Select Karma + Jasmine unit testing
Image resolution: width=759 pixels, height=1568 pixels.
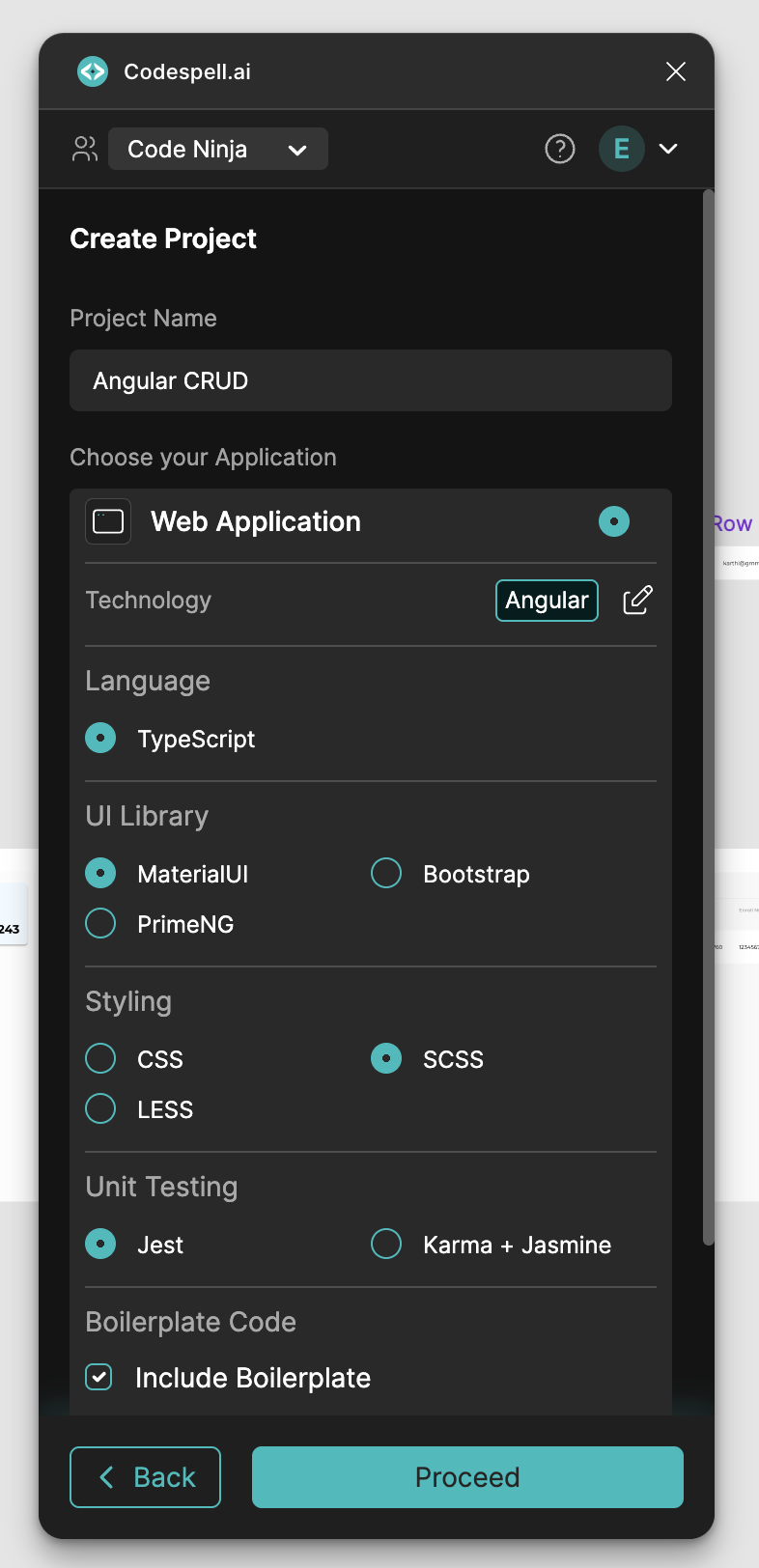[x=386, y=1244]
